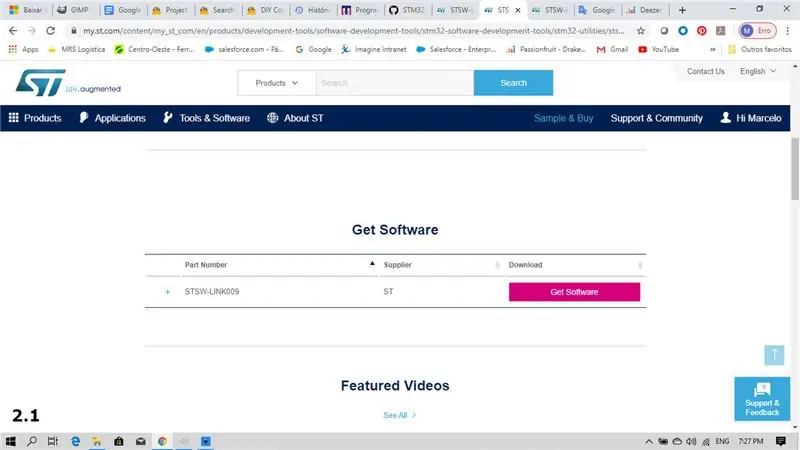Viewport: 800px width, 450px height.
Task: Click the blue Search button
Action: pyautogui.click(x=513, y=83)
